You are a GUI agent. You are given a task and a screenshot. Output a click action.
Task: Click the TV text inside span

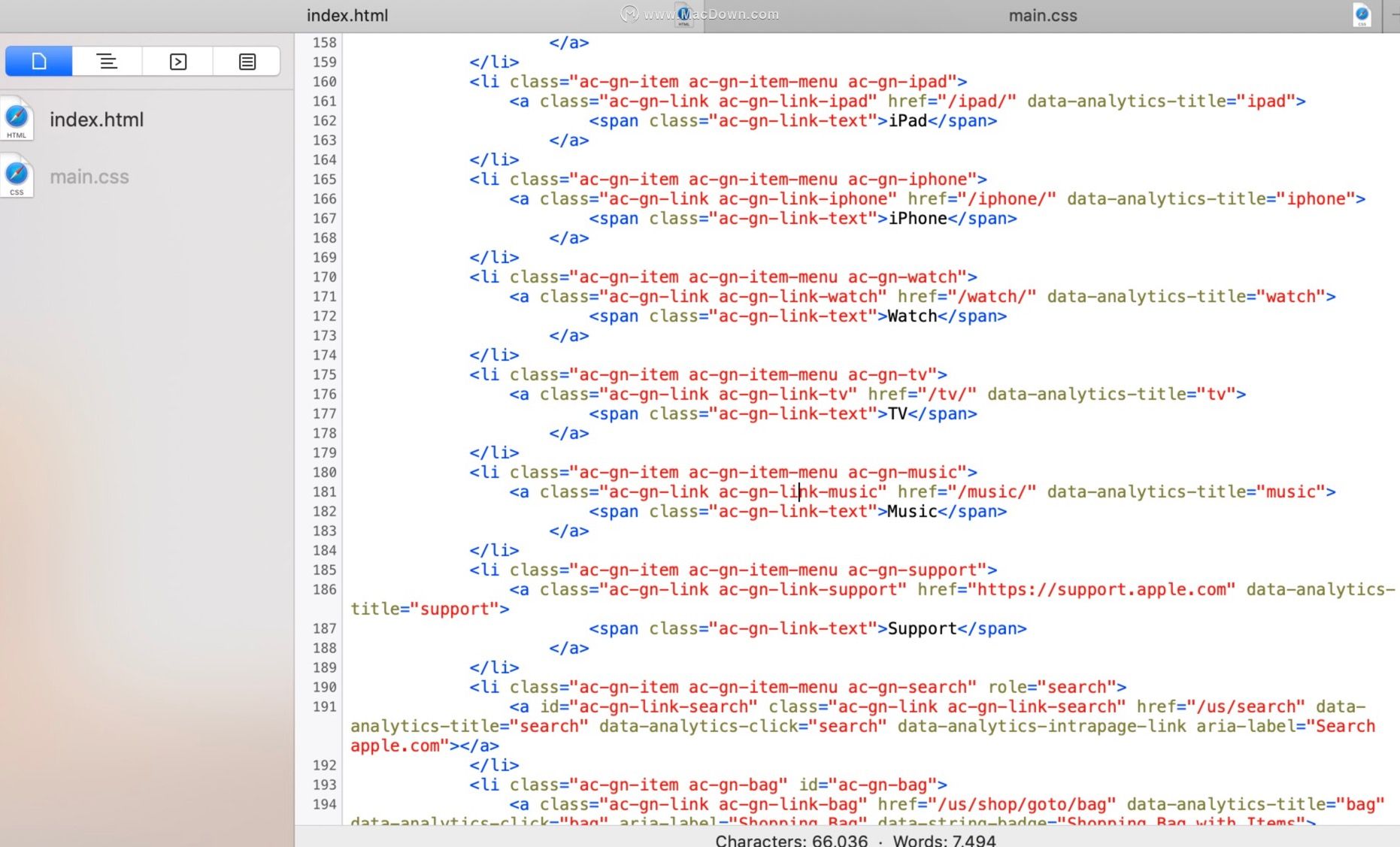click(898, 414)
